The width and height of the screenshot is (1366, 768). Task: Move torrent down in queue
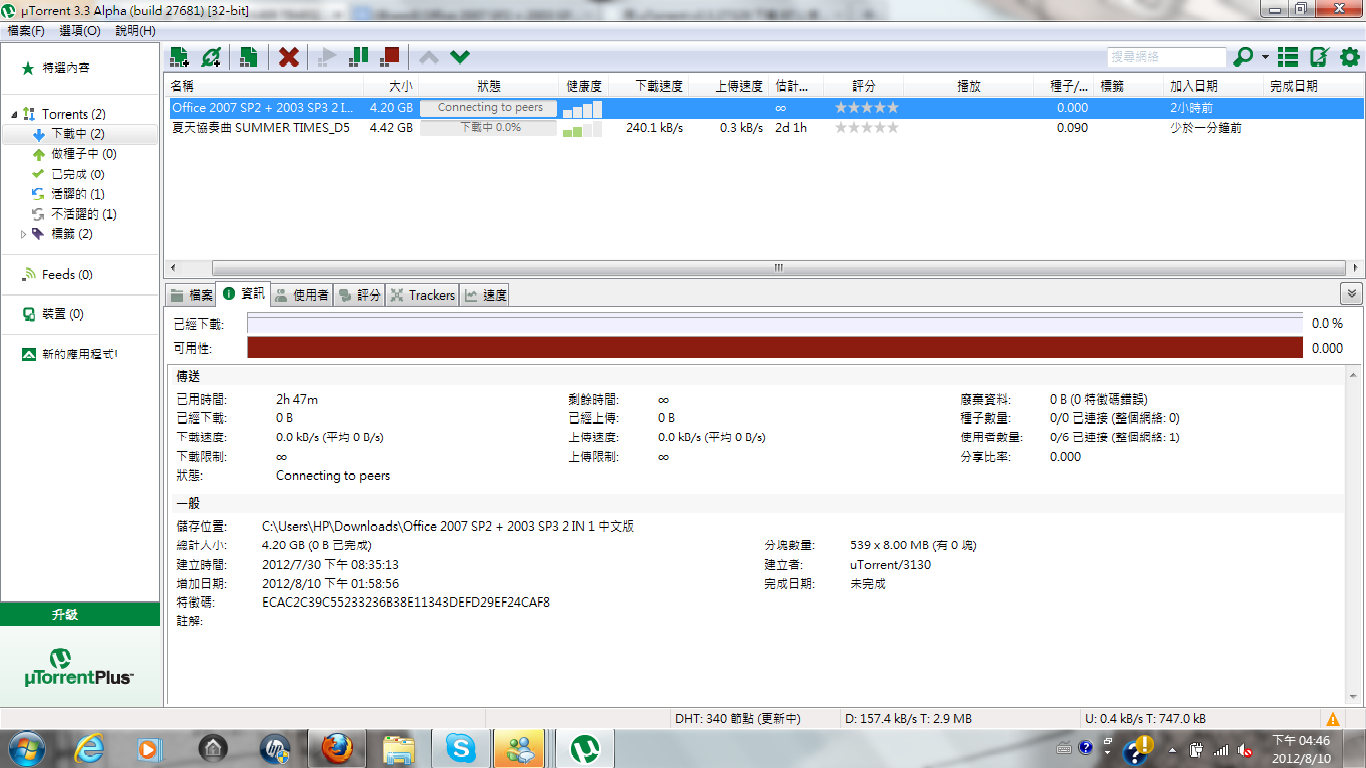460,57
